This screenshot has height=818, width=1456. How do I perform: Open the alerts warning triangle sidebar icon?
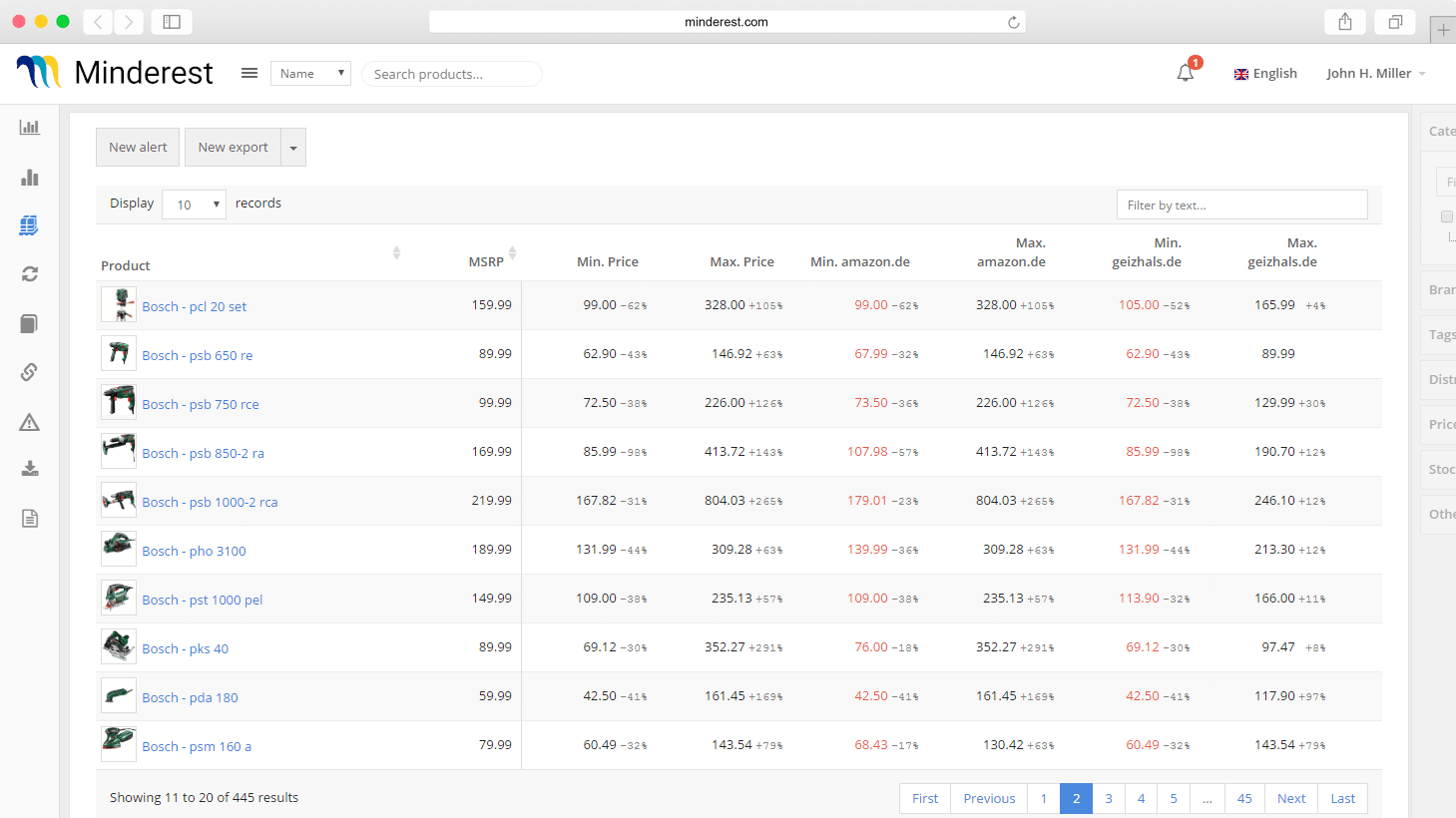tap(29, 422)
